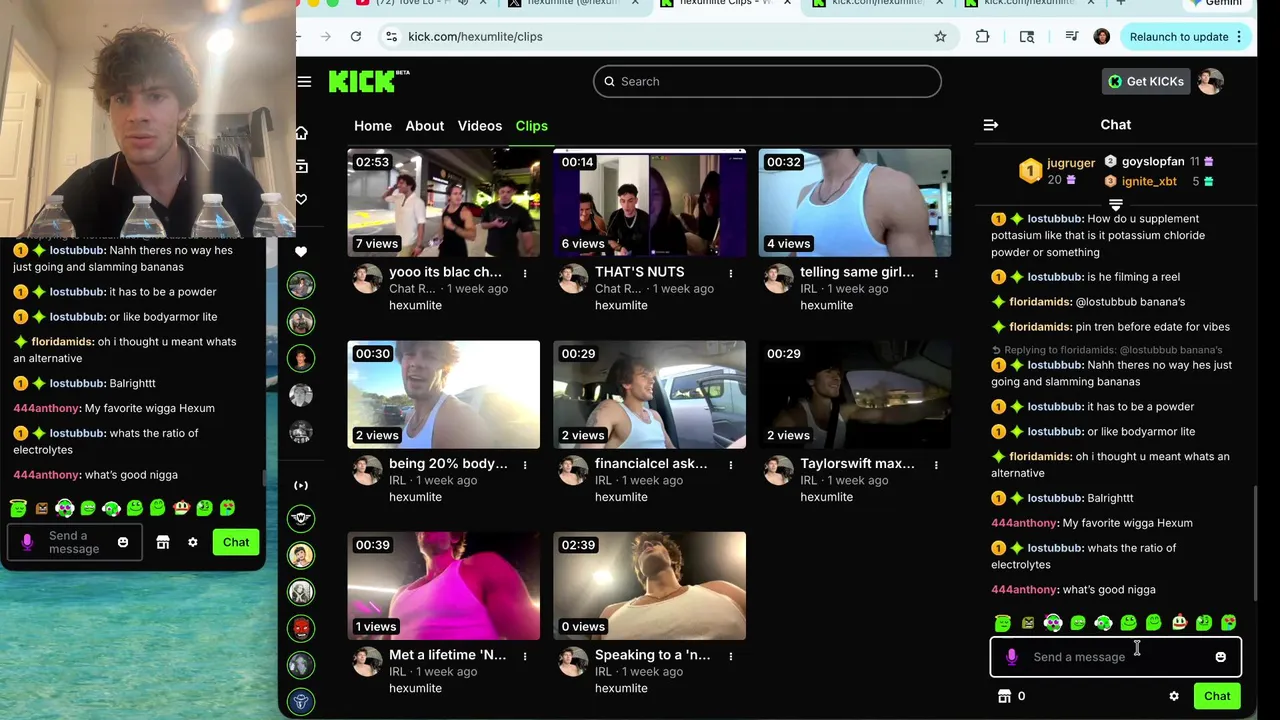Click the Relaunch to update button

[x=1187, y=36]
